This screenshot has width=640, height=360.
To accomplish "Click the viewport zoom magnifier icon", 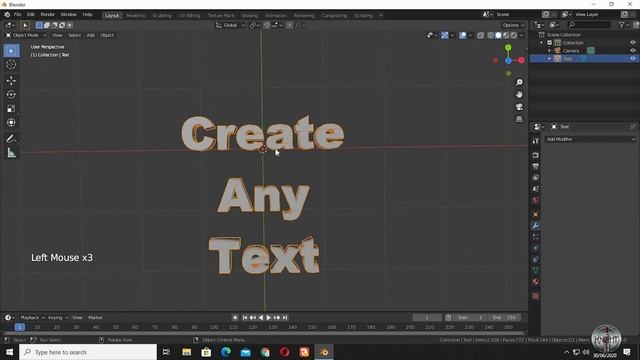I will tap(519, 82).
